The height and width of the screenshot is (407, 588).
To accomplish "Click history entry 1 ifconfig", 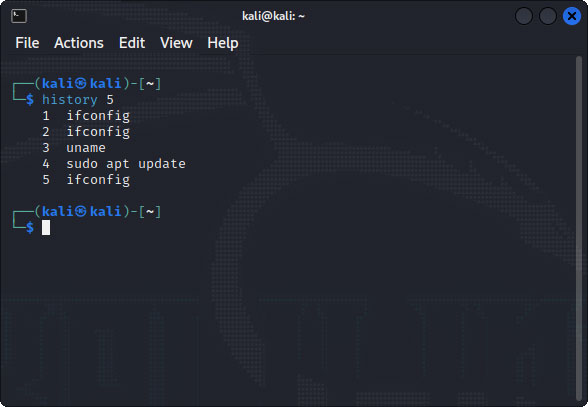I will tap(86, 116).
